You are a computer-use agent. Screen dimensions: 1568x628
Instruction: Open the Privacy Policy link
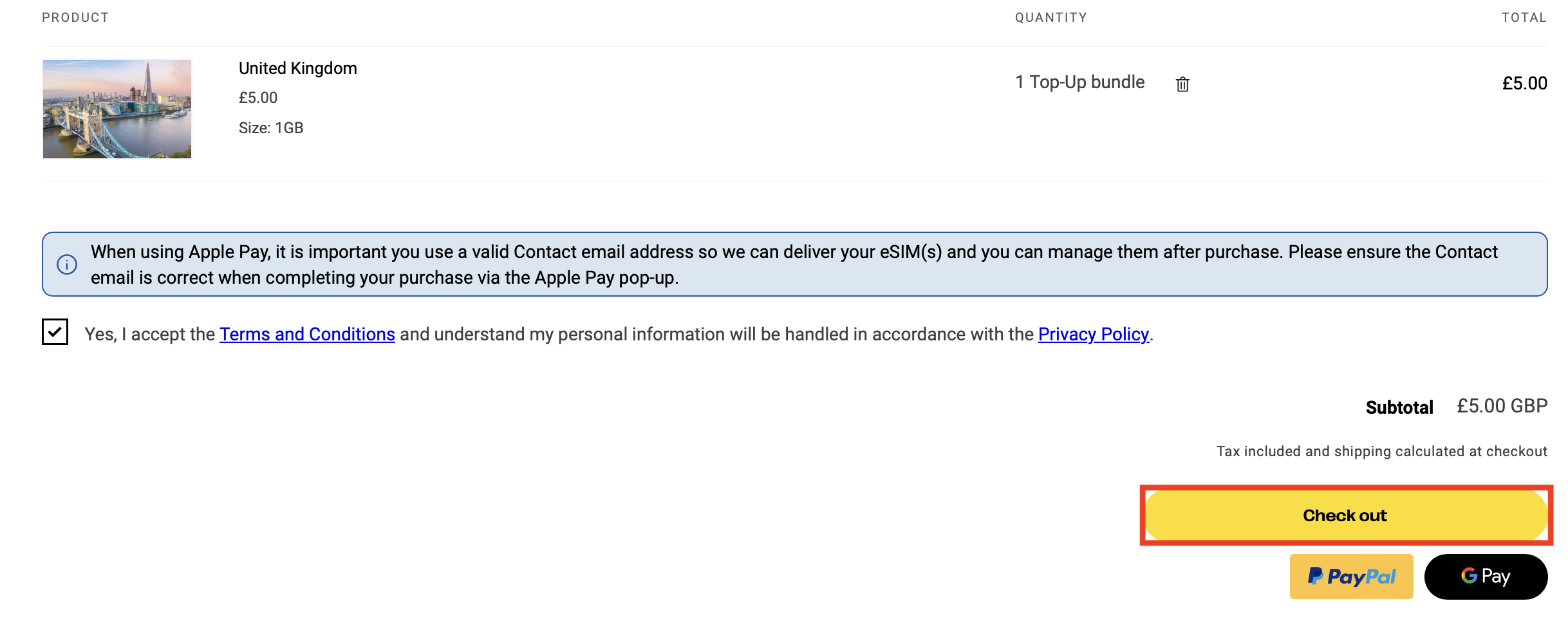1093,335
